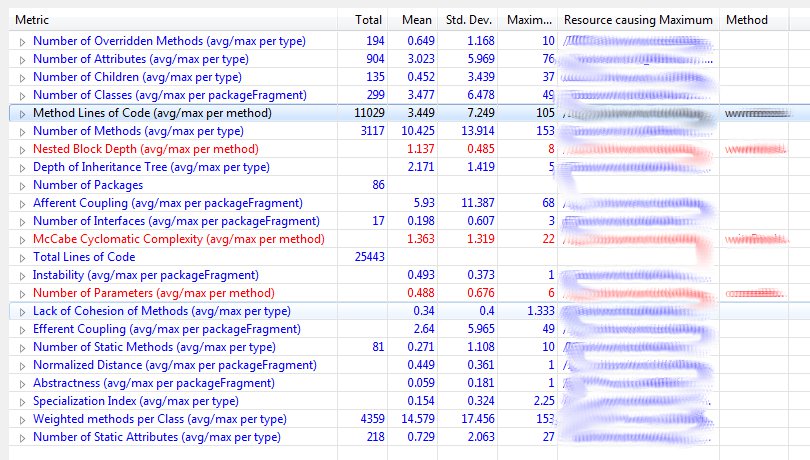The width and height of the screenshot is (810, 460).
Task: Expand Number of Packages row
Action: 22,186
